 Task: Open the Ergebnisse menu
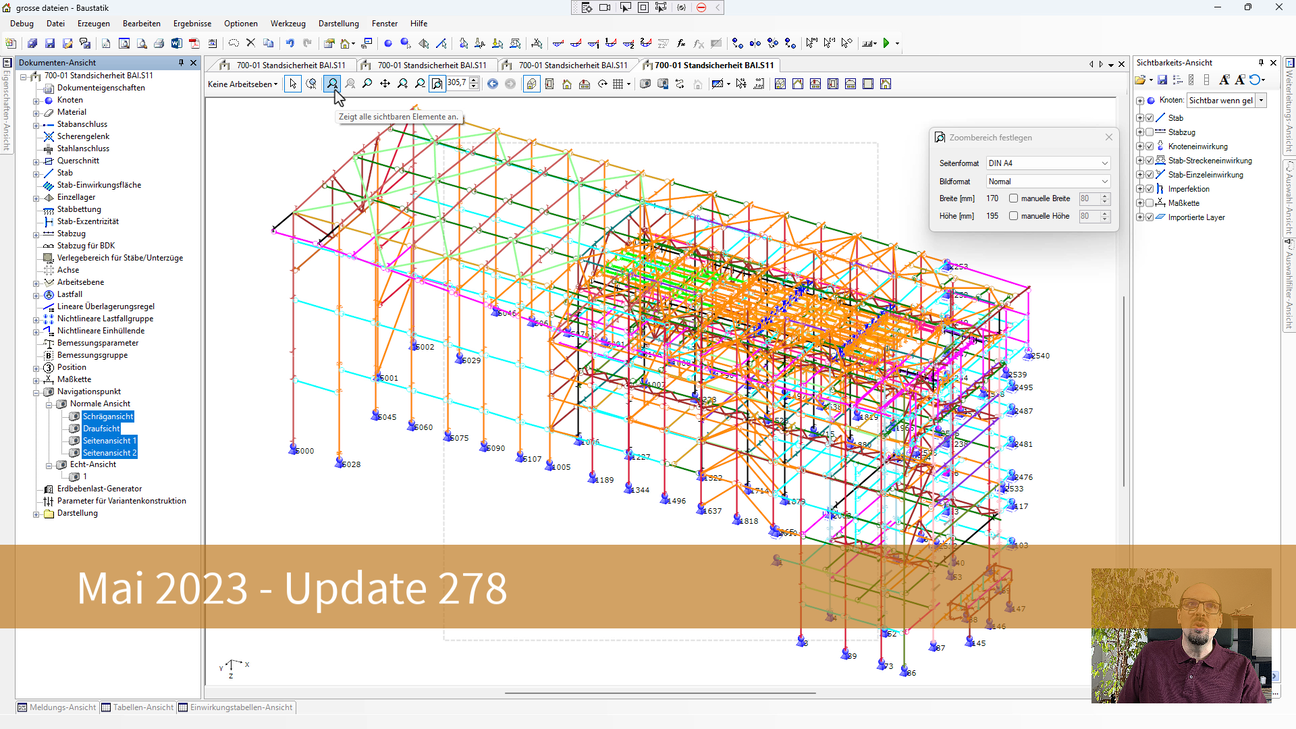tap(192, 23)
